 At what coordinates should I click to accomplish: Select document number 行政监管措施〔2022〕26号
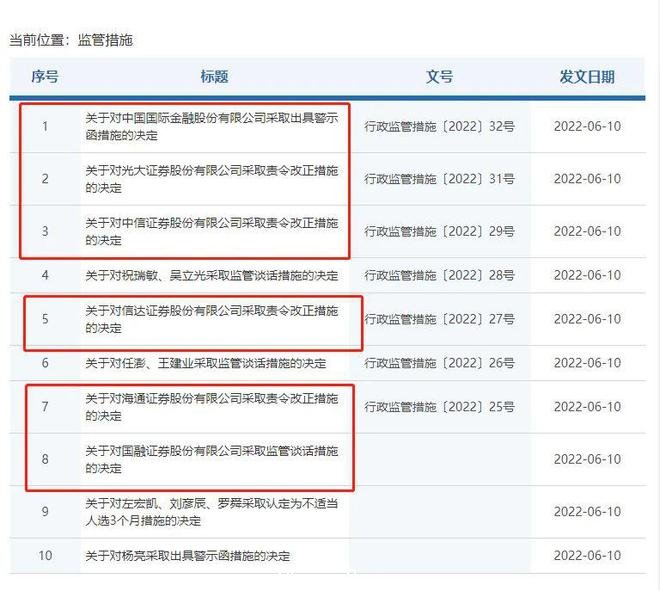coord(439,363)
